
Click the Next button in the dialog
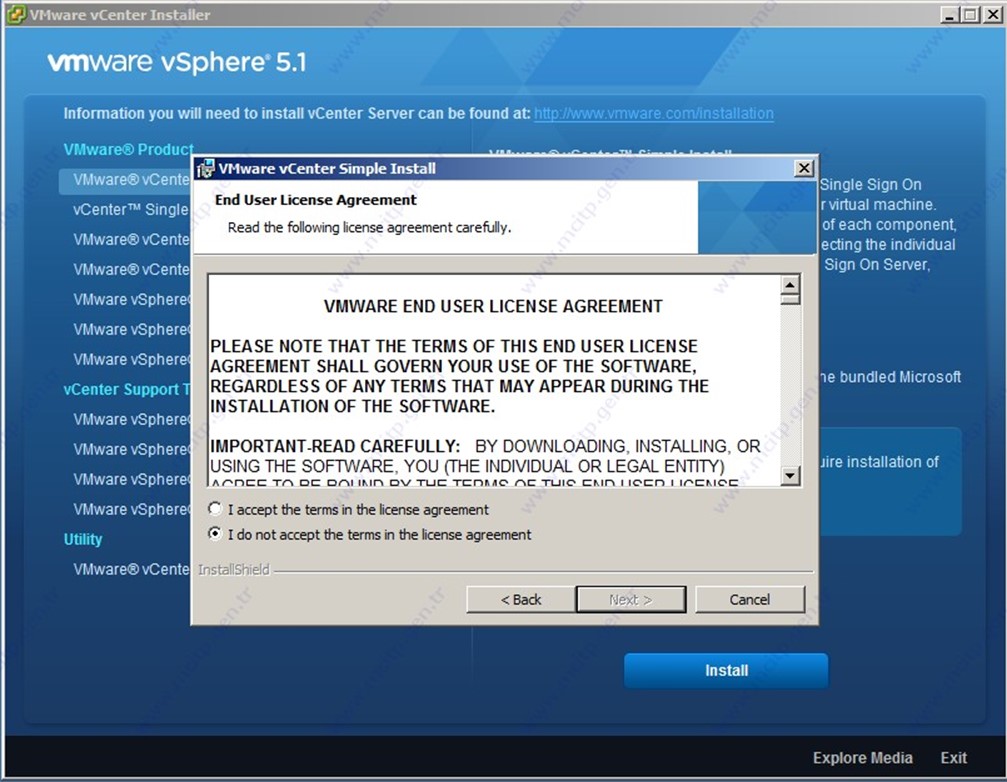[631, 600]
